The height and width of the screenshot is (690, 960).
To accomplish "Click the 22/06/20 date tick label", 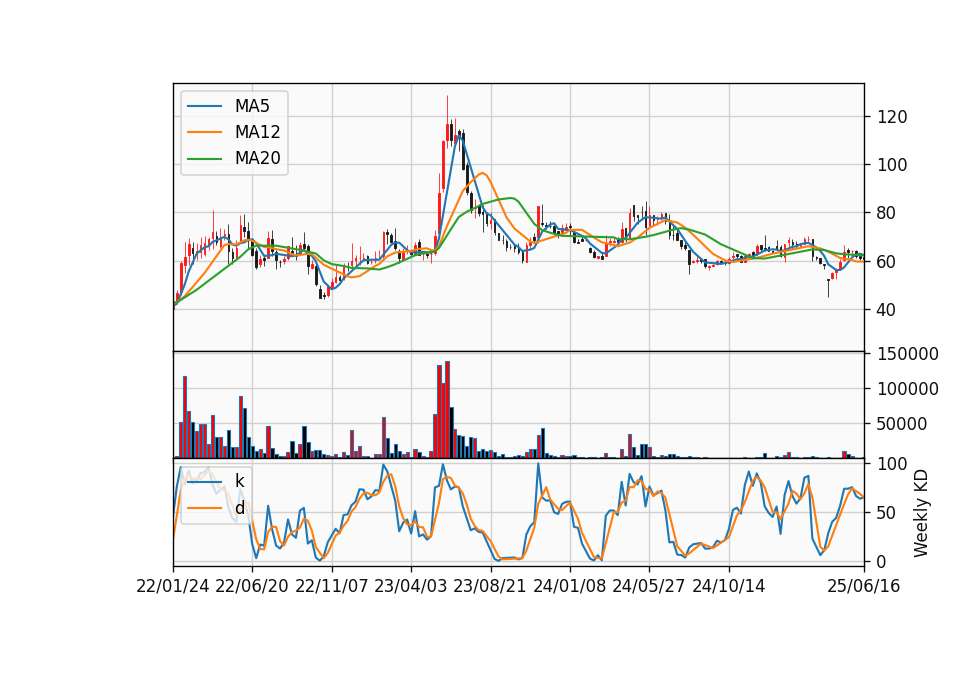I will point(252,586).
